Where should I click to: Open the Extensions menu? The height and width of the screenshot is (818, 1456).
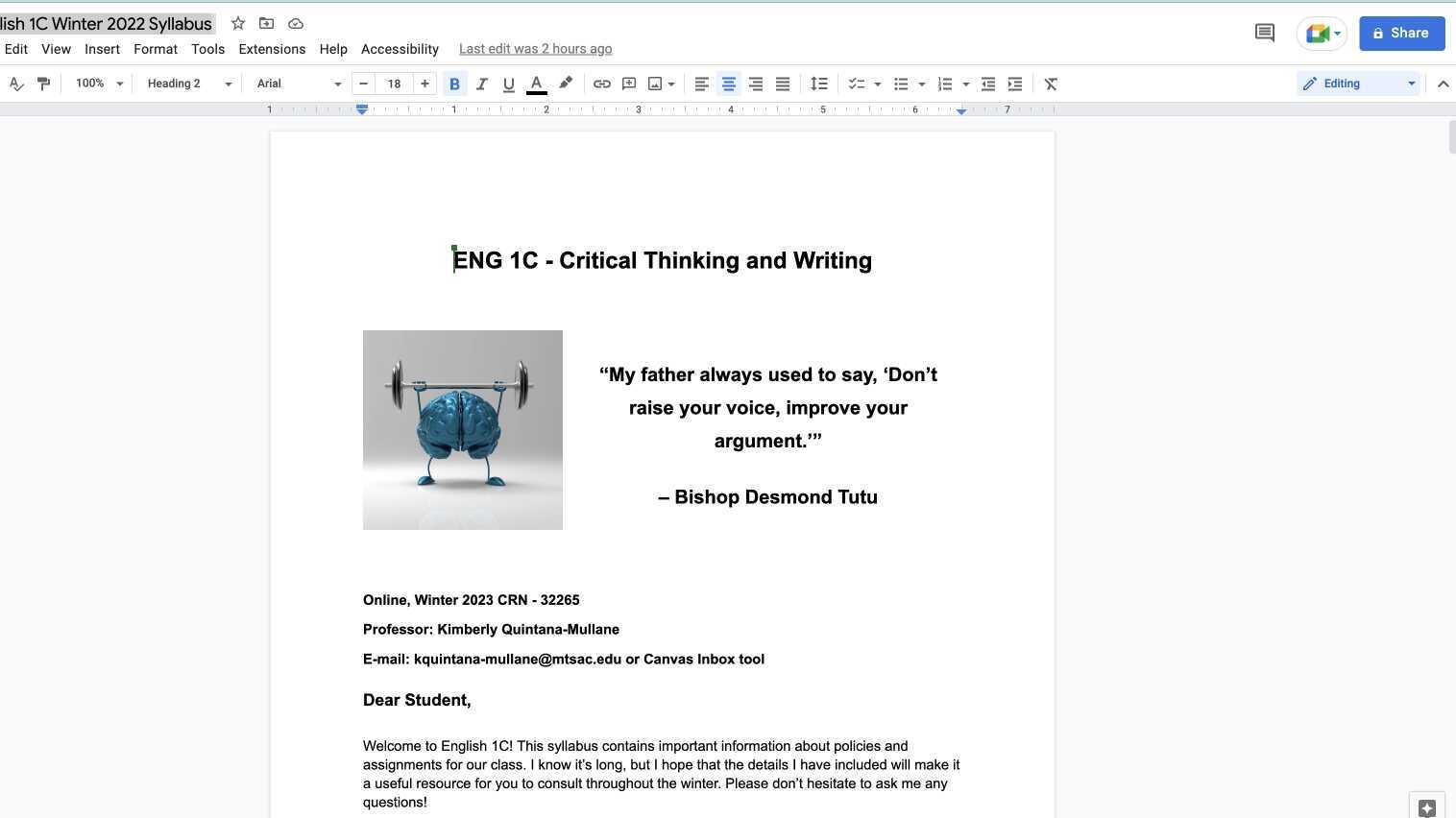coord(272,49)
